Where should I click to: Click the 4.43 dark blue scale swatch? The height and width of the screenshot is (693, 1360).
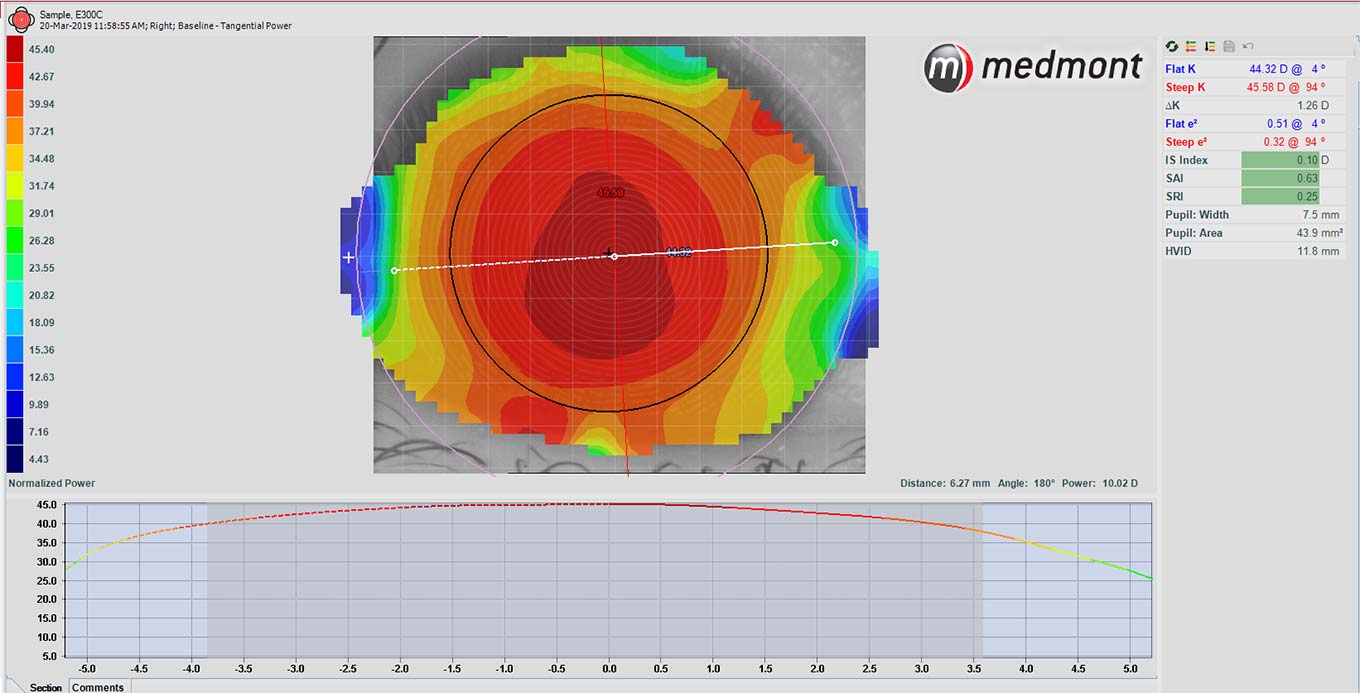pyautogui.click(x=16, y=459)
